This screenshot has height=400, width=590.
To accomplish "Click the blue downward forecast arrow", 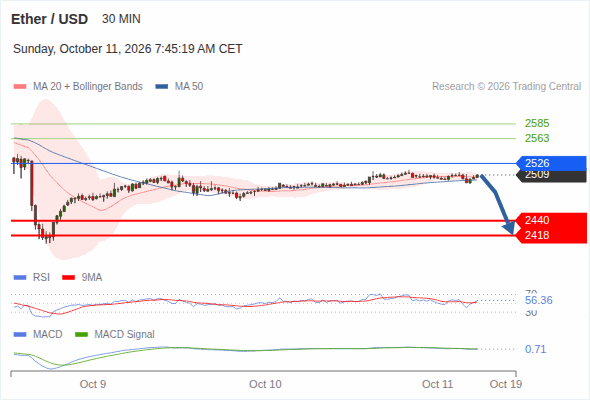I will [498, 204].
